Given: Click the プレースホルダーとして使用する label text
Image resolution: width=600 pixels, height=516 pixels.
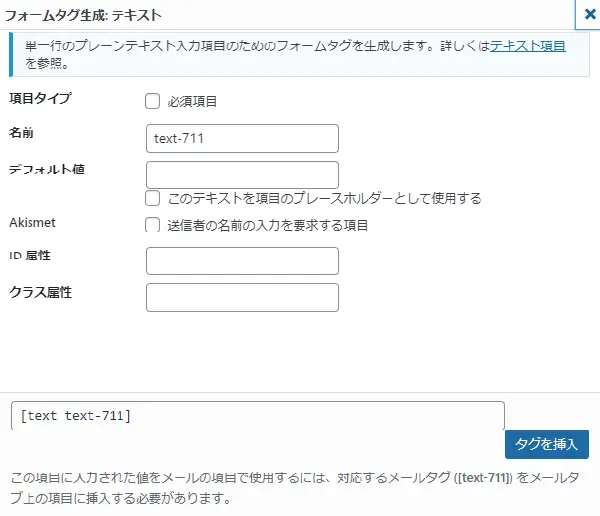Looking at the screenshot, I should (324, 198).
